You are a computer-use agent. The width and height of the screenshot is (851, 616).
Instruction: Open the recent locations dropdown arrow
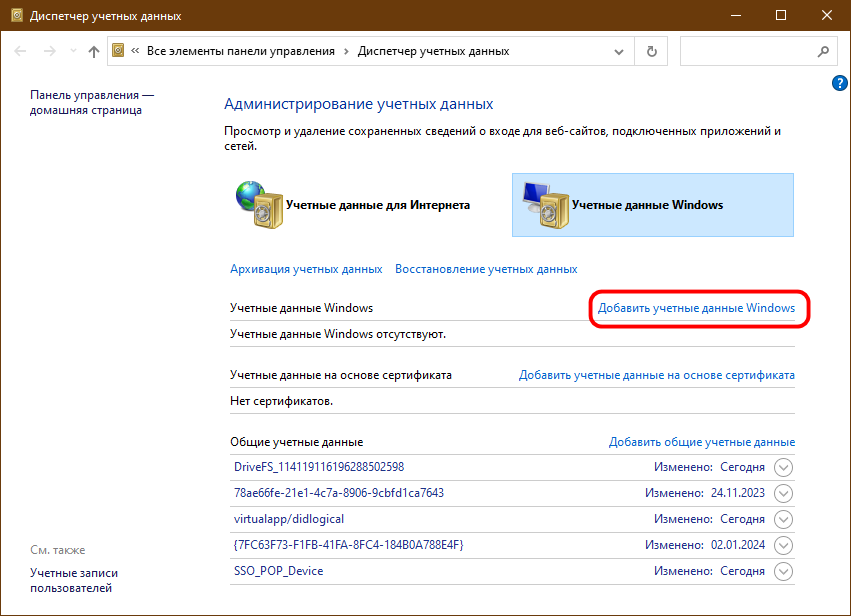click(x=73, y=51)
